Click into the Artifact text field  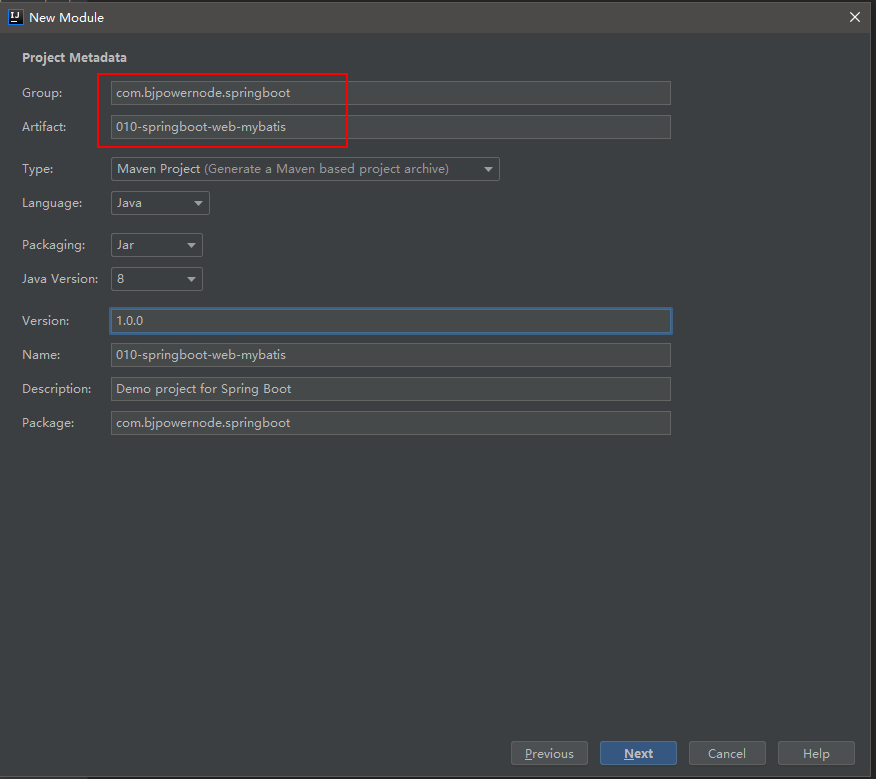(x=390, y=127)
